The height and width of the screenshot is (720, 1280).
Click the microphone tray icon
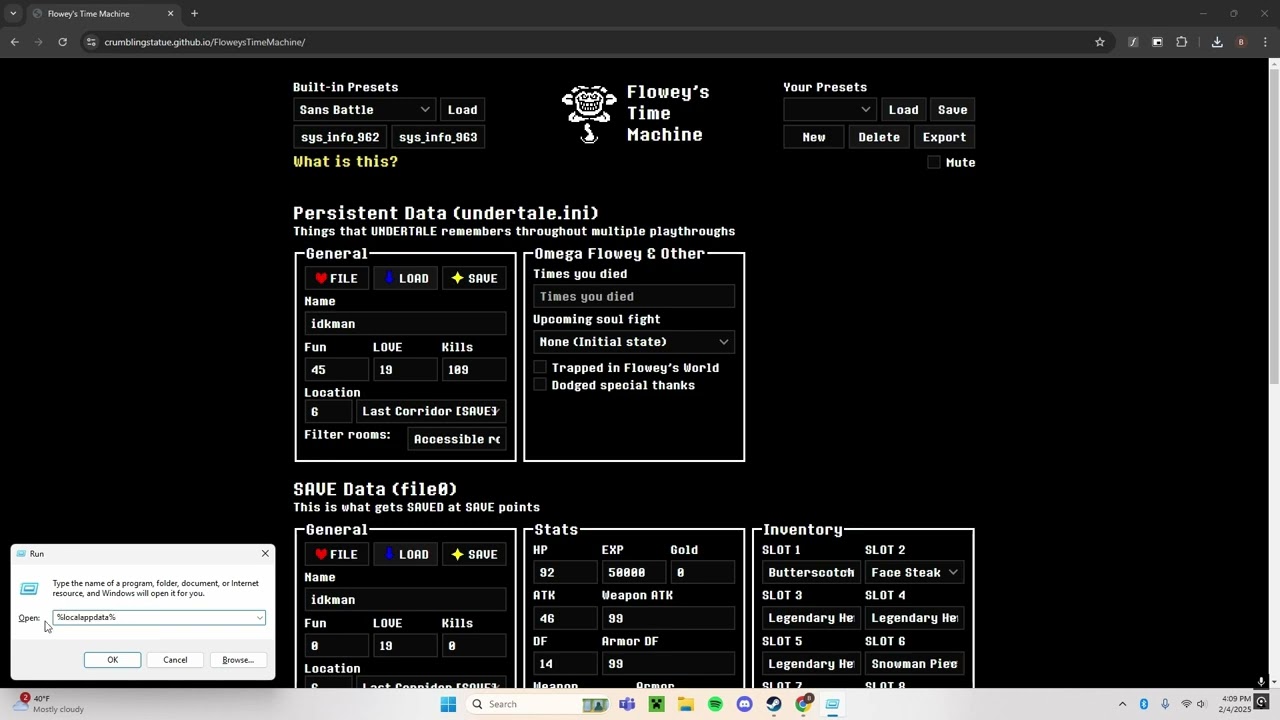tap(1165, 704)
